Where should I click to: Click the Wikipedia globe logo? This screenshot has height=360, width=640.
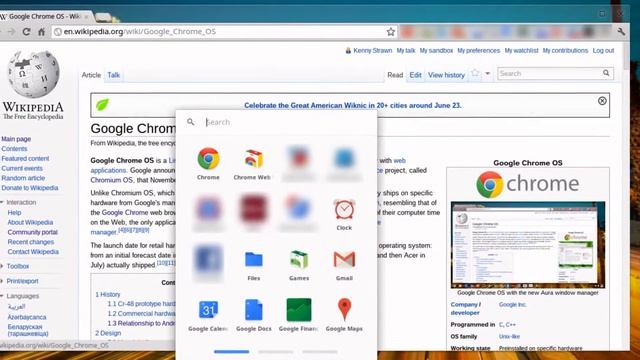(x=33, y=75)
